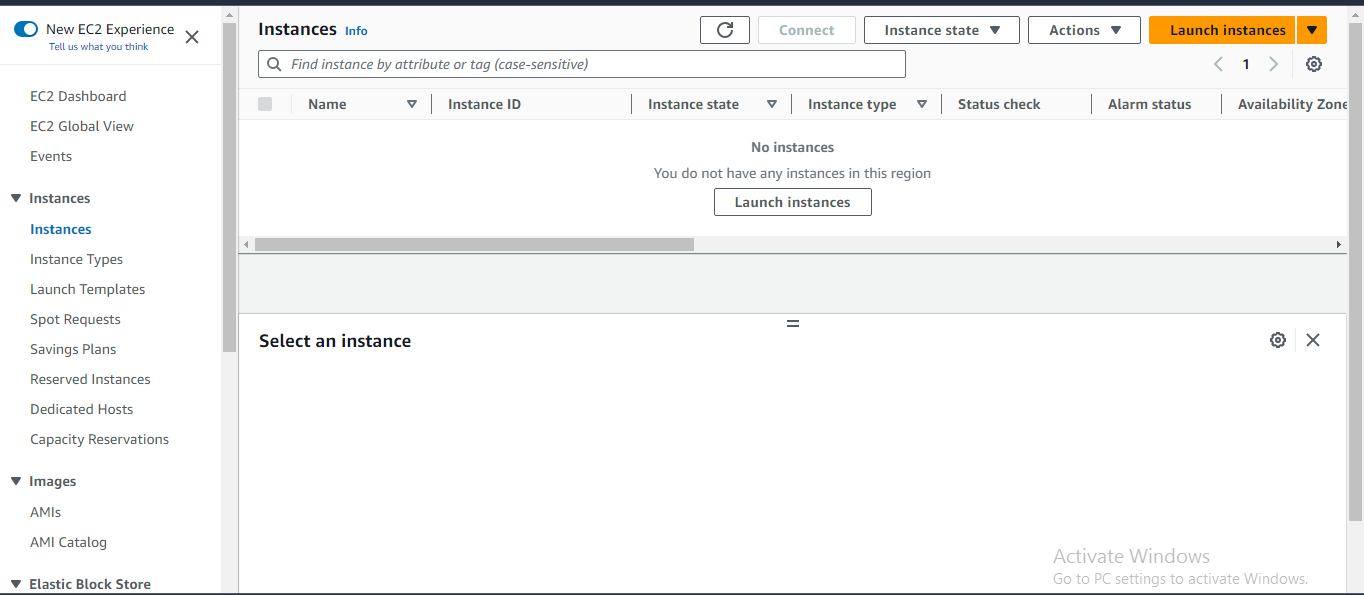Click the sidebar vertical scrollbar

coord(229,186)
